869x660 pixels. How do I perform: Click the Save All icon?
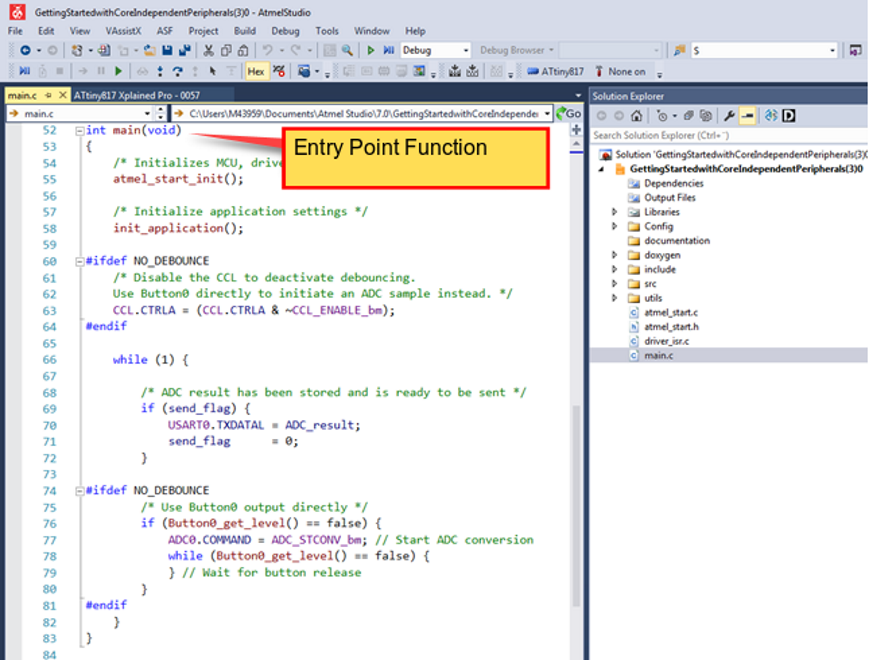click(185, 50)
